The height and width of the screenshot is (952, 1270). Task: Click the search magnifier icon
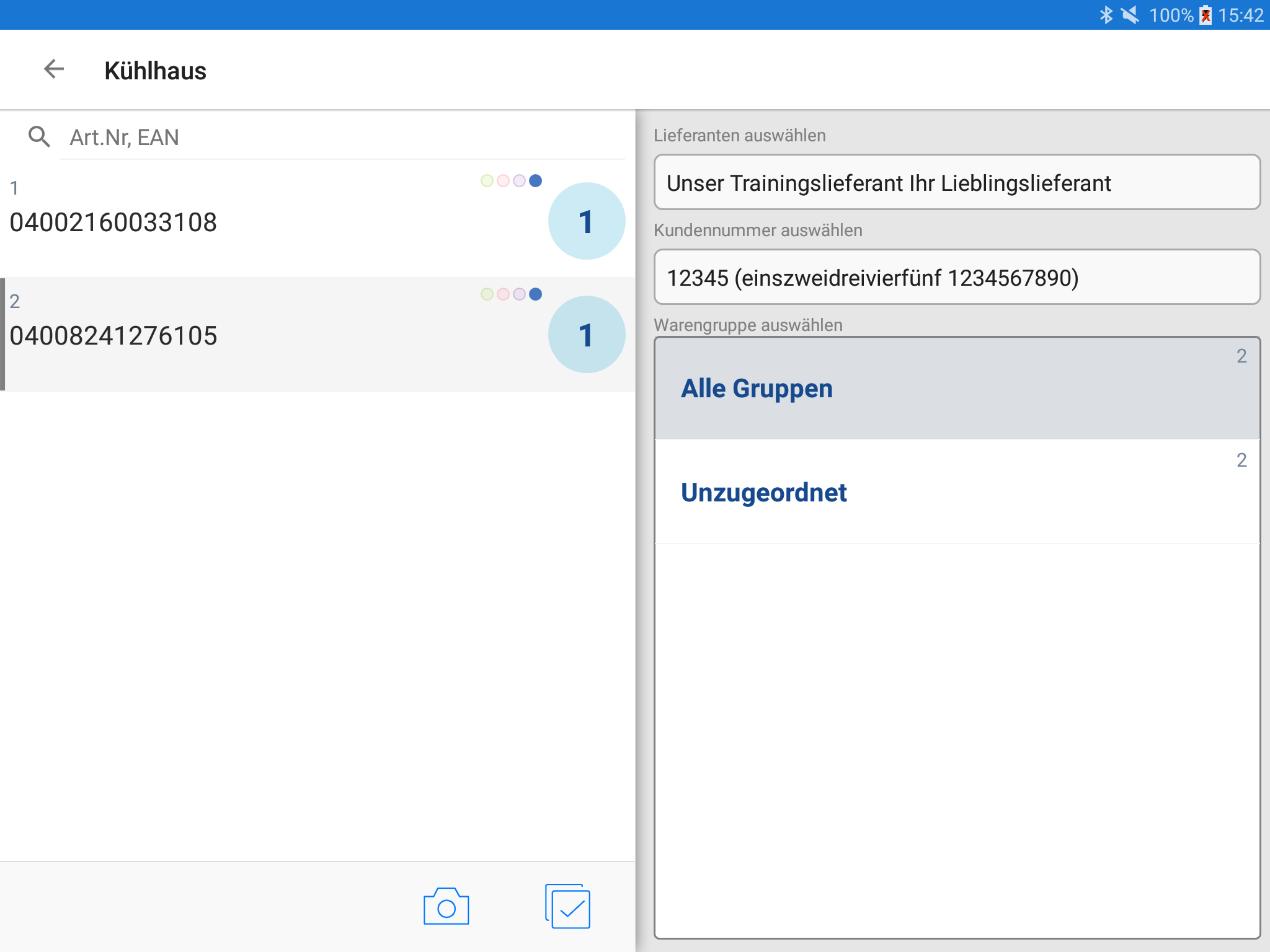pos(39,136)
